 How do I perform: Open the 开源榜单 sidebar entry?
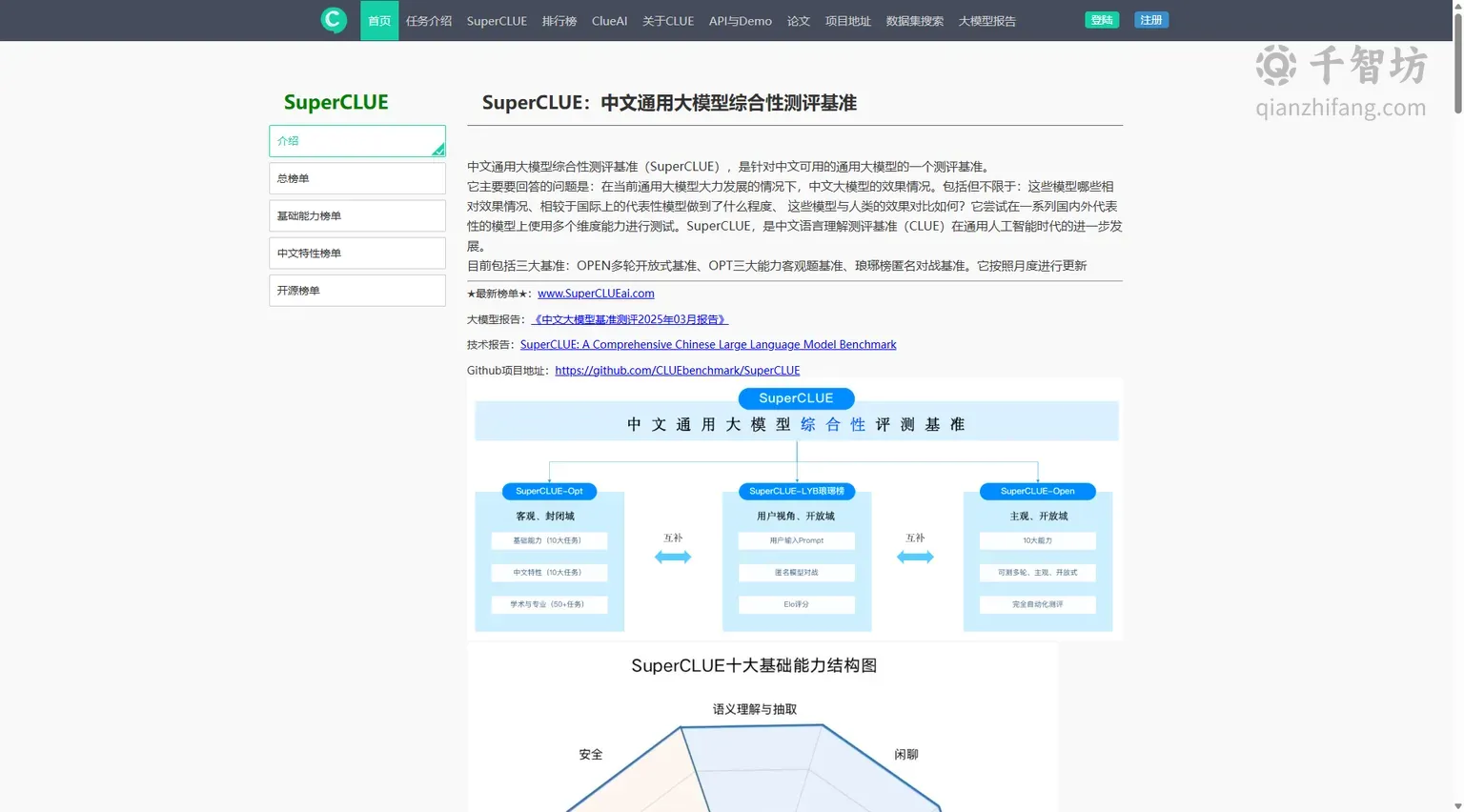357,290
